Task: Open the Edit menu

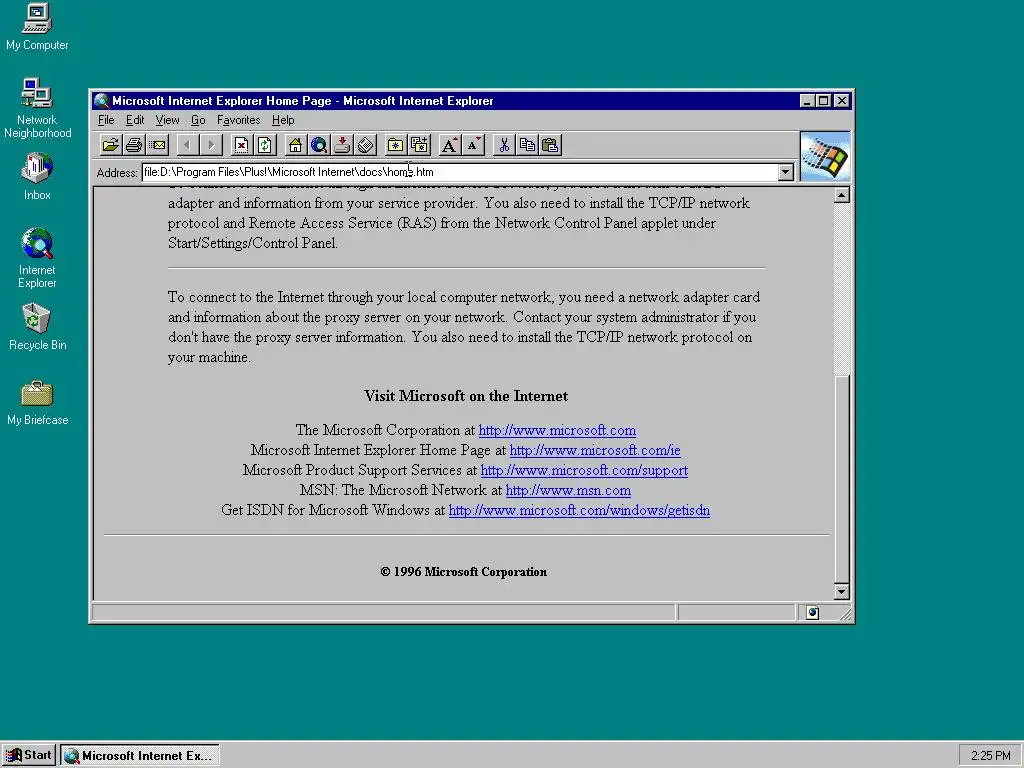Action: (135, 120)
